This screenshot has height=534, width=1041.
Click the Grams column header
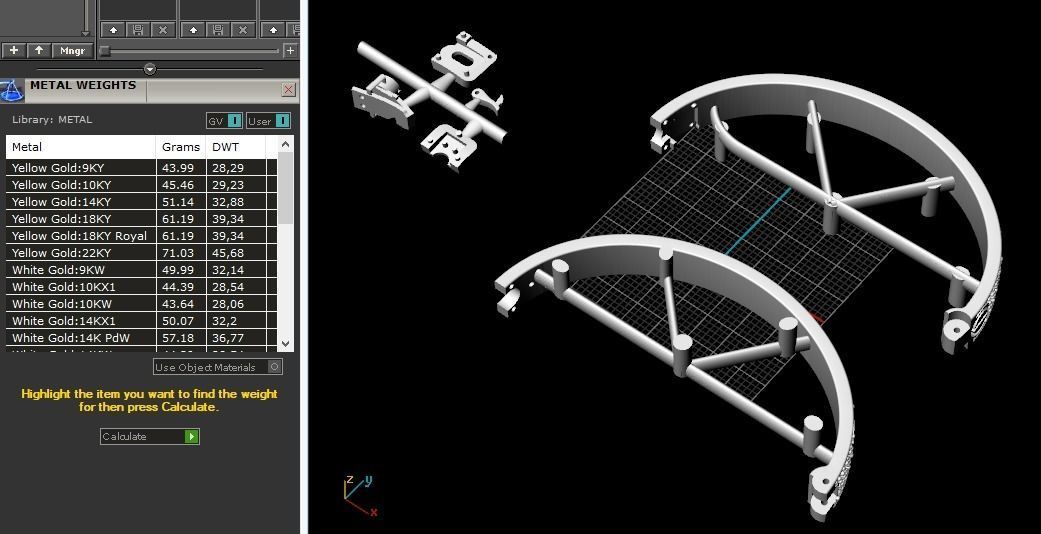click(x=181, y=147)
